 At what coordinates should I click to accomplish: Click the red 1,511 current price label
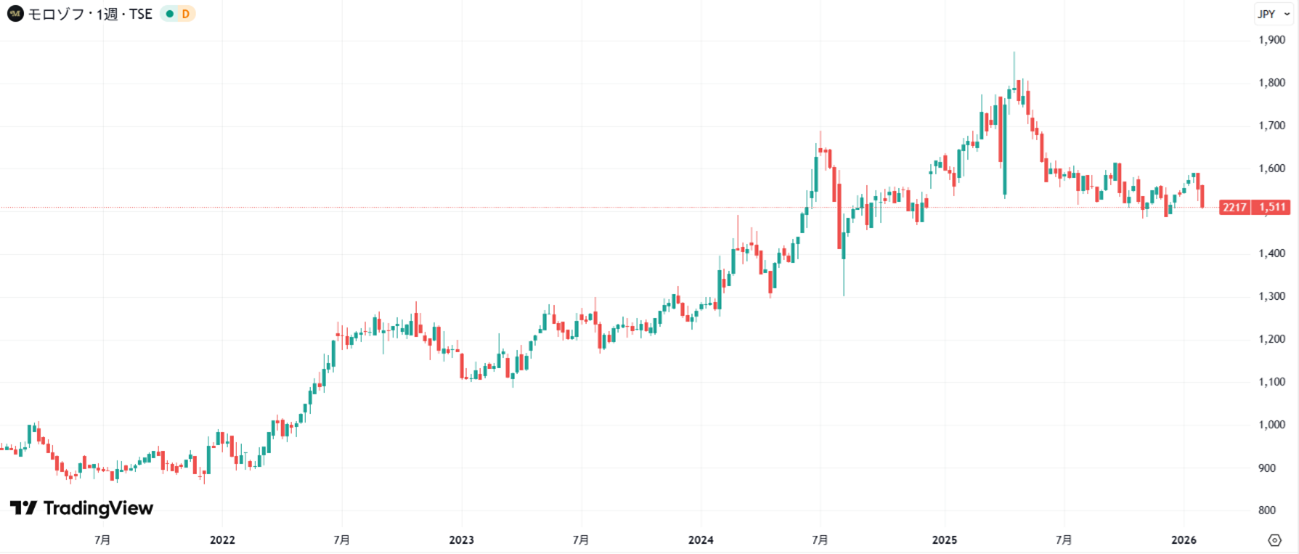tap(1272, 208)
